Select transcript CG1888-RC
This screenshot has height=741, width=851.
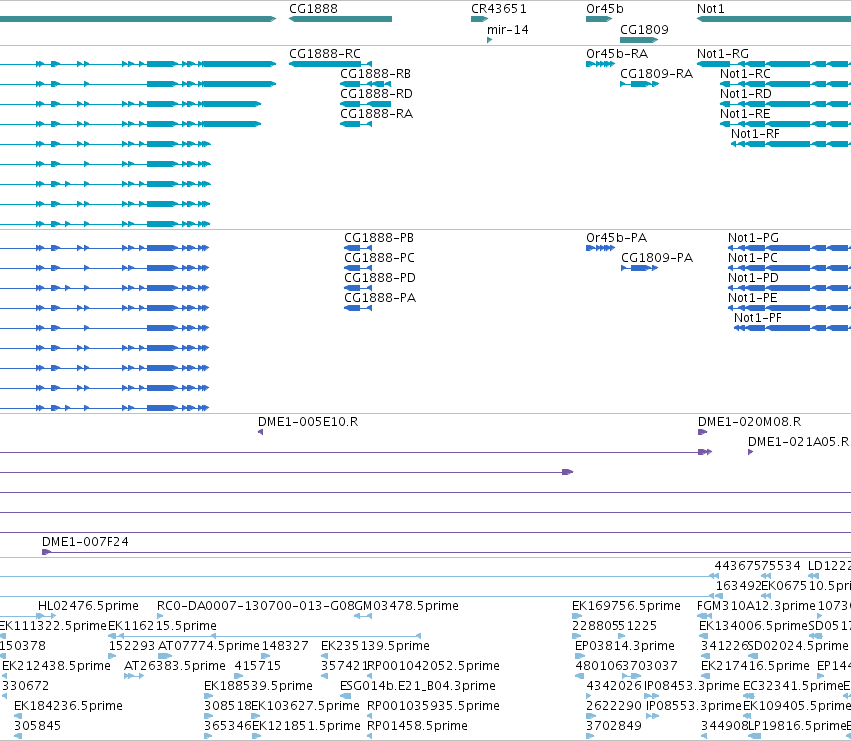tap(330, 64)
